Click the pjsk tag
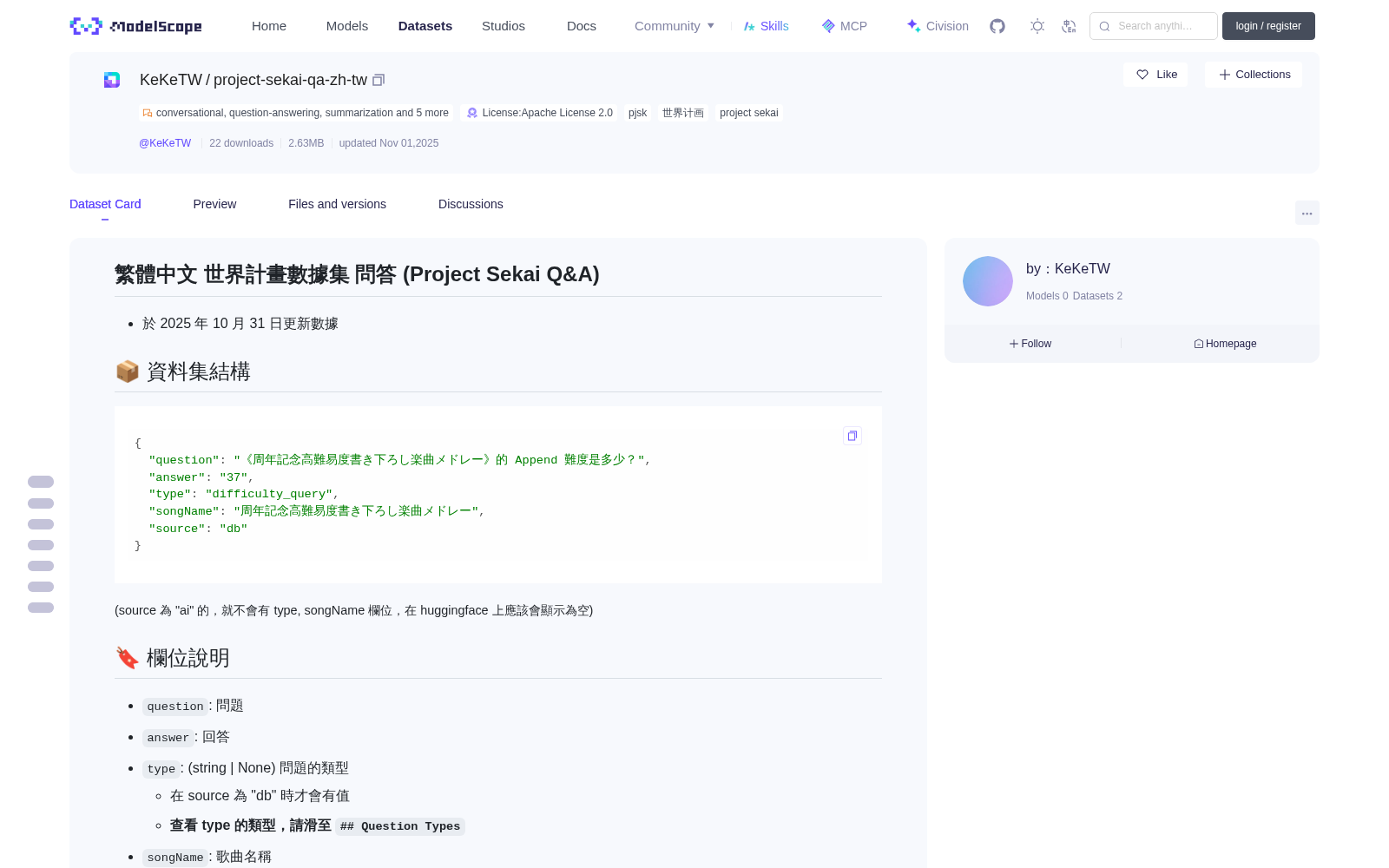Viewport: 1389px width, 868px height. [x=637, y=113]
